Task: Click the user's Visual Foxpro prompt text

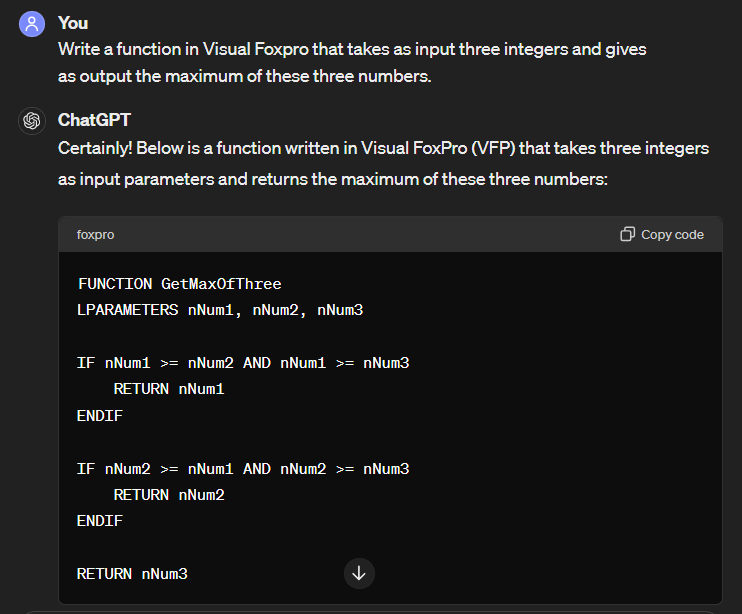Action: (x=352, y=63)
